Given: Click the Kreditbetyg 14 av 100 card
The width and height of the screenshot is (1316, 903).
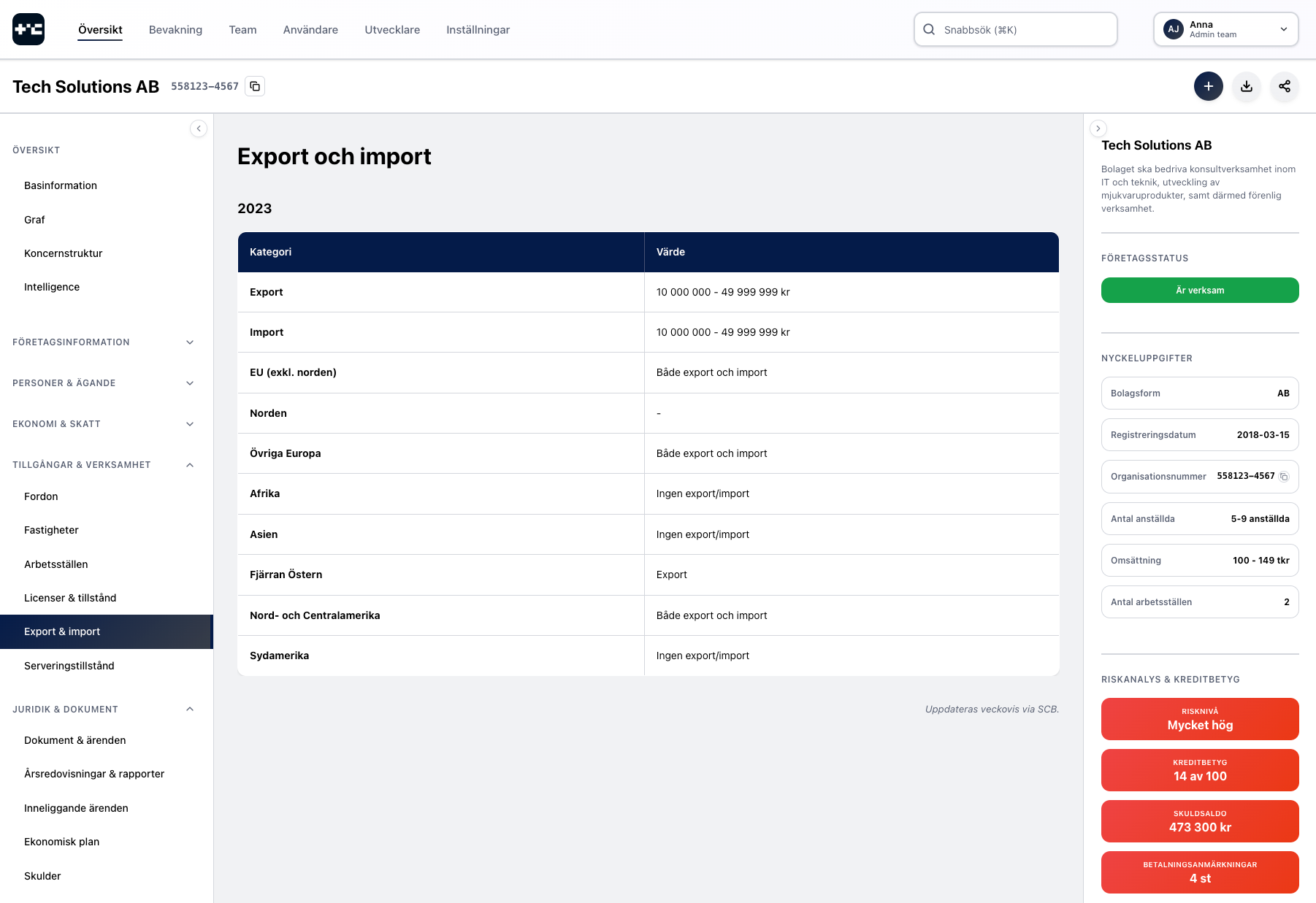Looking at the screenshot, I should point(1199,770).
